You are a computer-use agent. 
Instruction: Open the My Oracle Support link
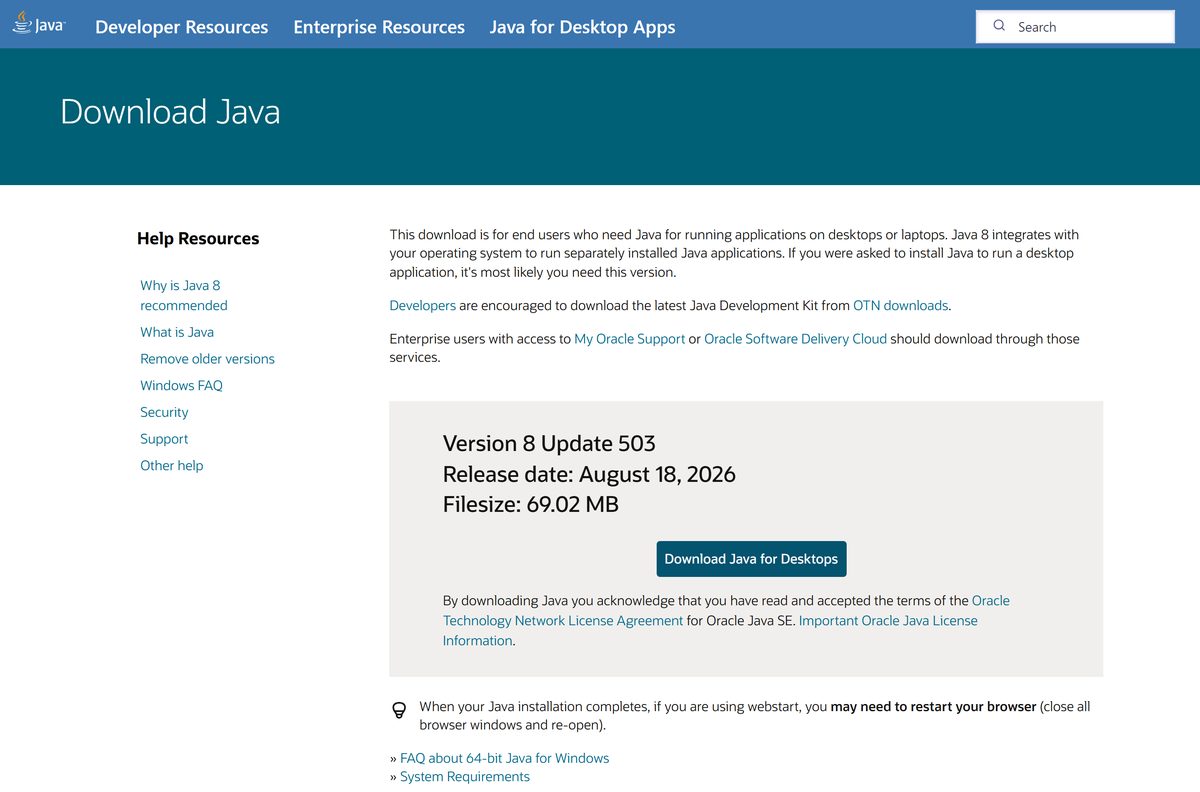click(629, 339)
